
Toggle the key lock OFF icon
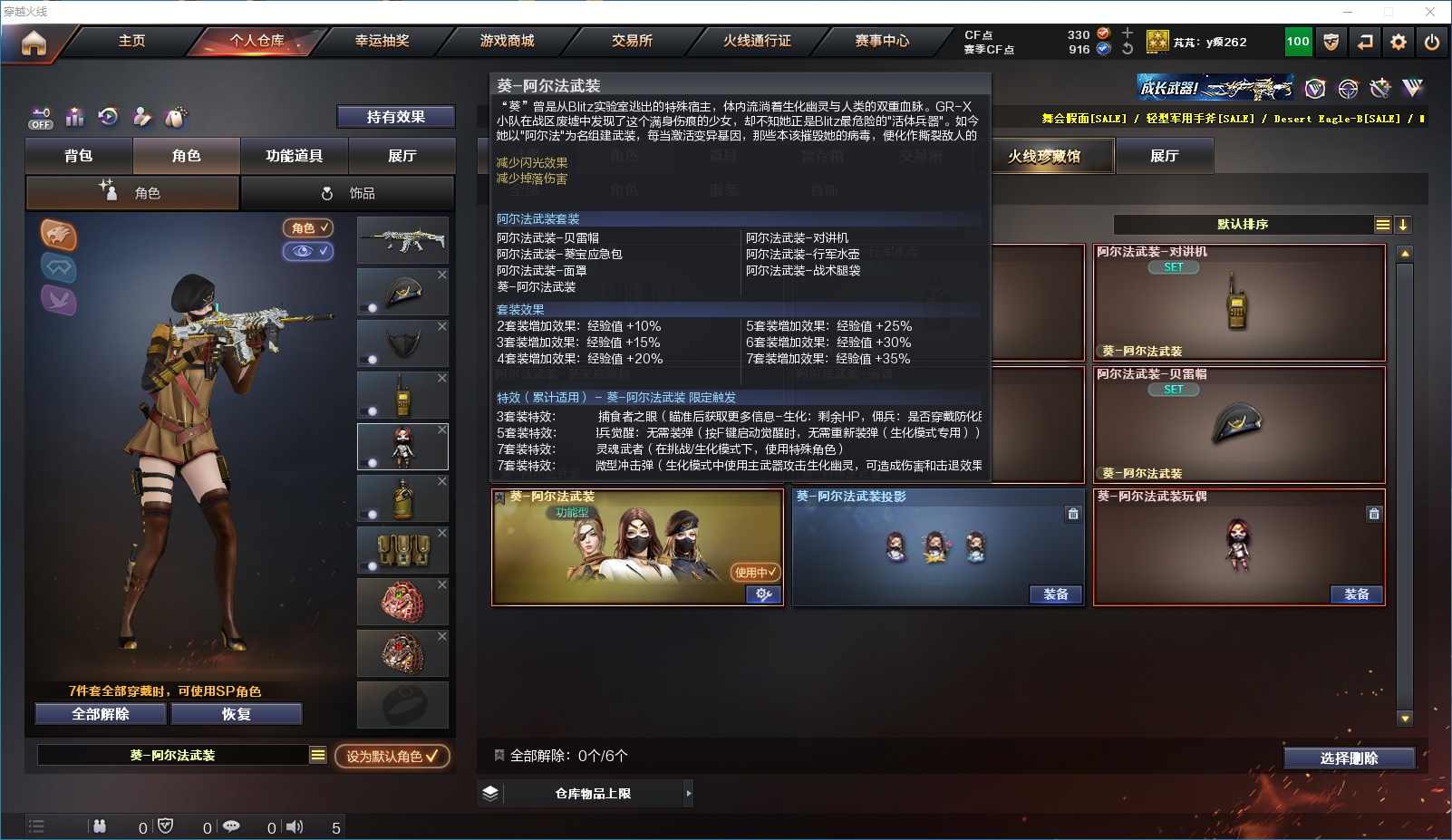point(41,118)
